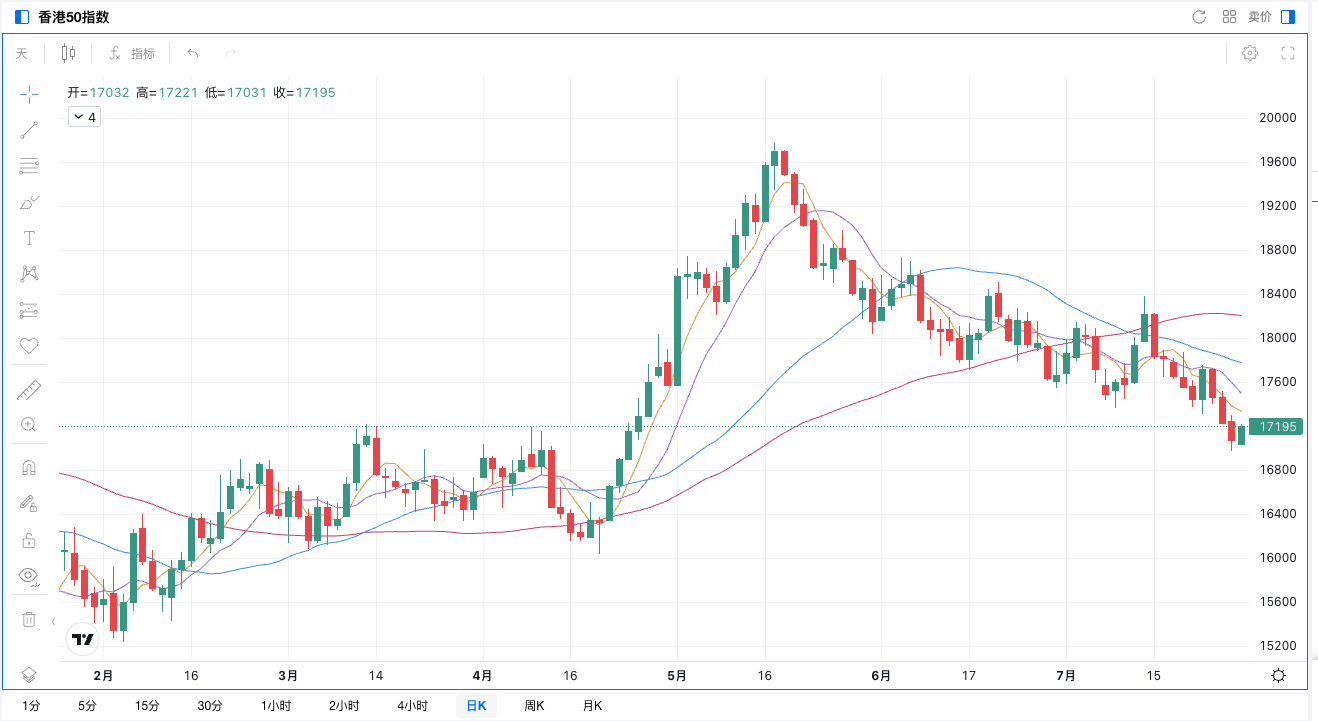Click the high value 高=17221 in legend

167,92
